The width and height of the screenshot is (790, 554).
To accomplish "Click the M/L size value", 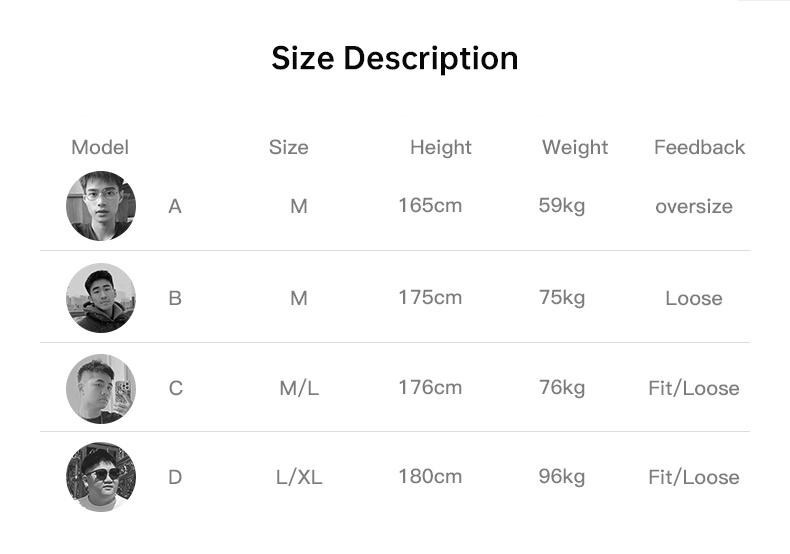I will [x=299, y=388].
